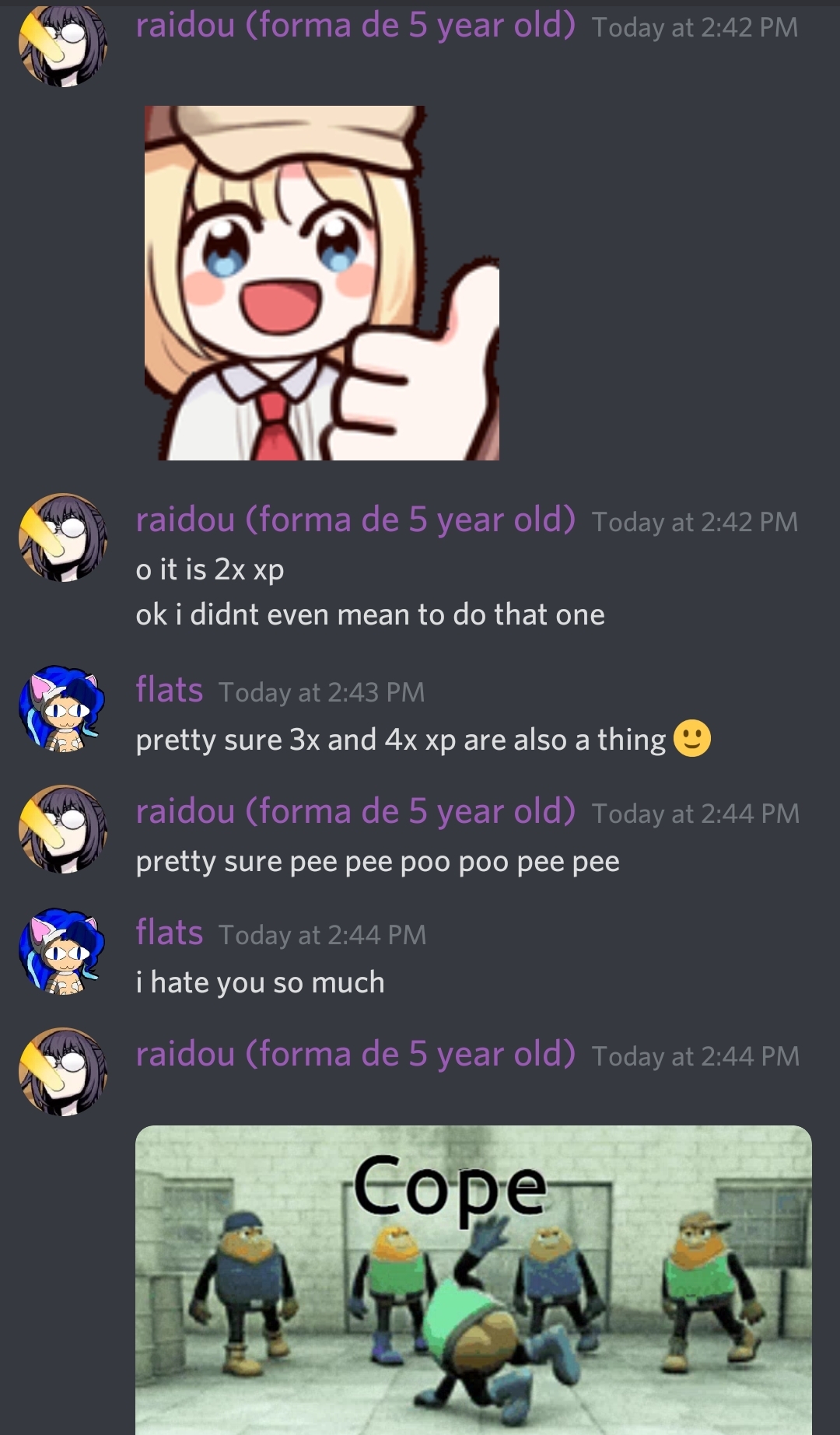Open the anime thumbs-up sticker image

(322, 283)
